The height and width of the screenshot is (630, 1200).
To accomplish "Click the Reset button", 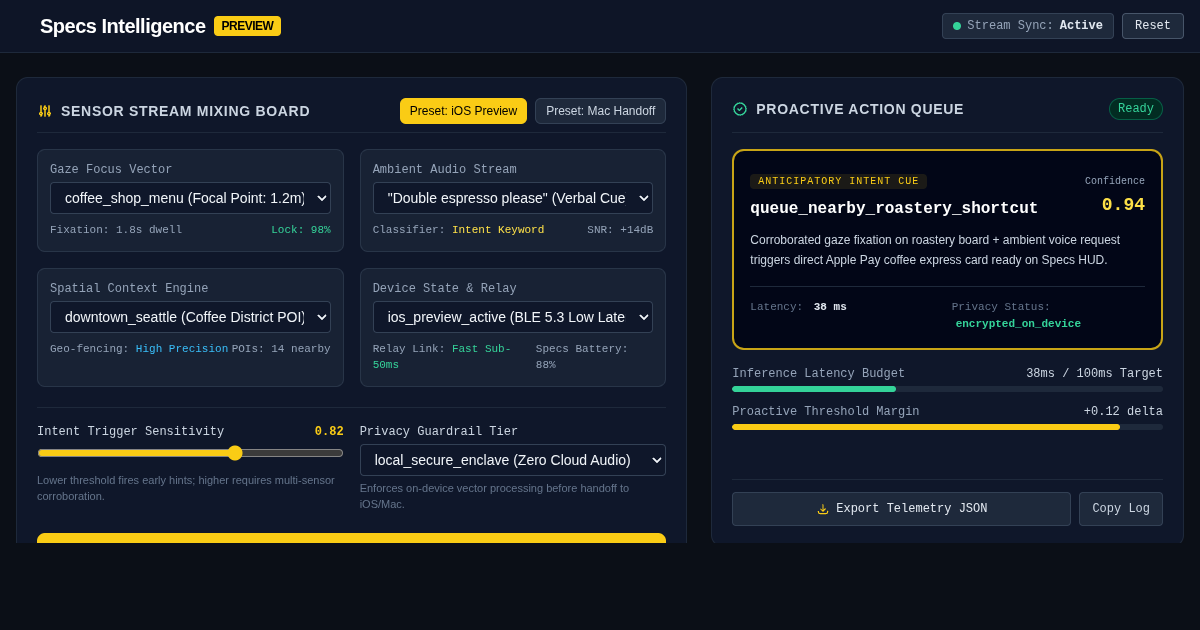I will [x=1153, y=26].
